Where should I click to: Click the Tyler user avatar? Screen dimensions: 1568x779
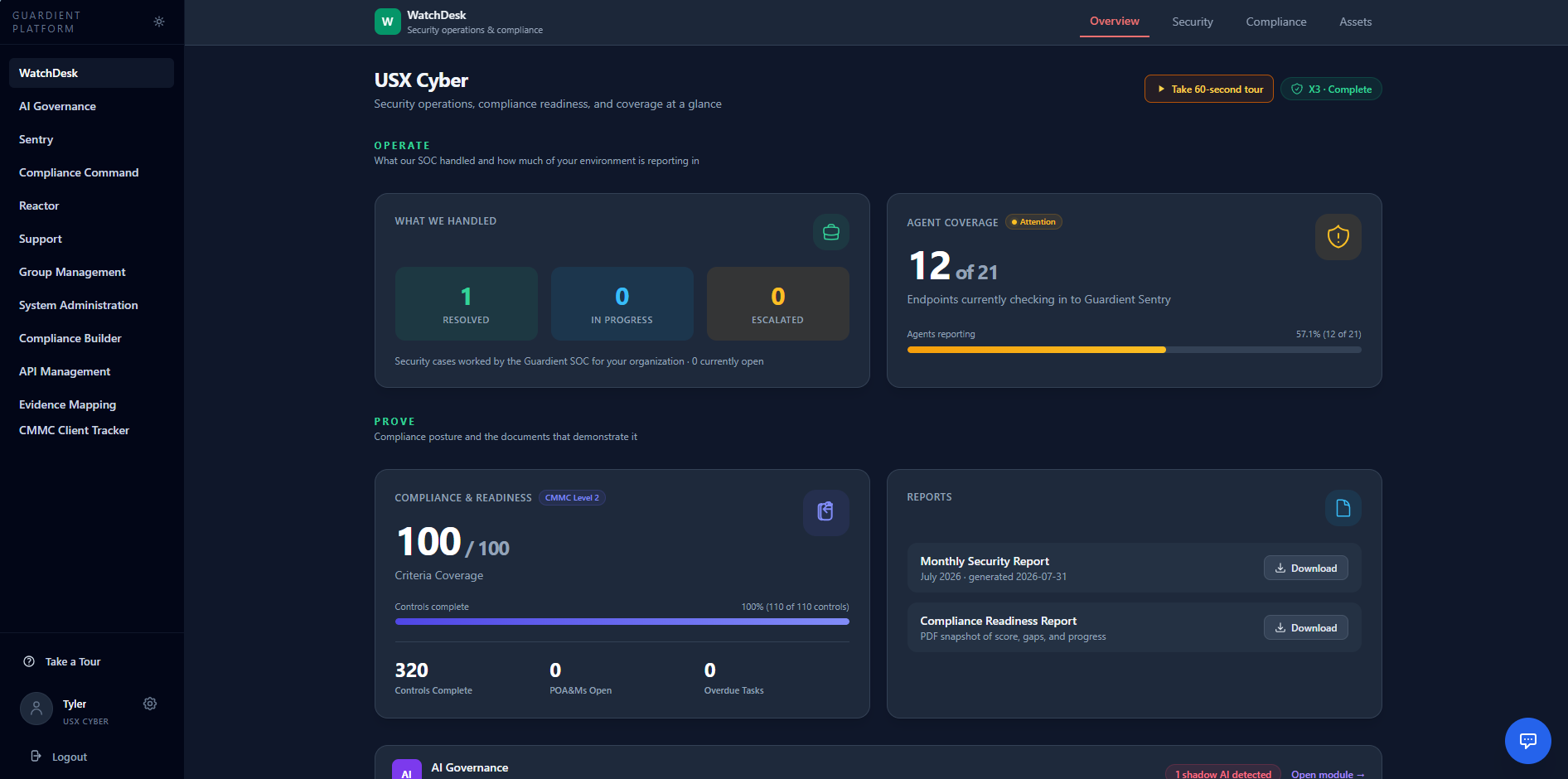click(x=36, y=709)
